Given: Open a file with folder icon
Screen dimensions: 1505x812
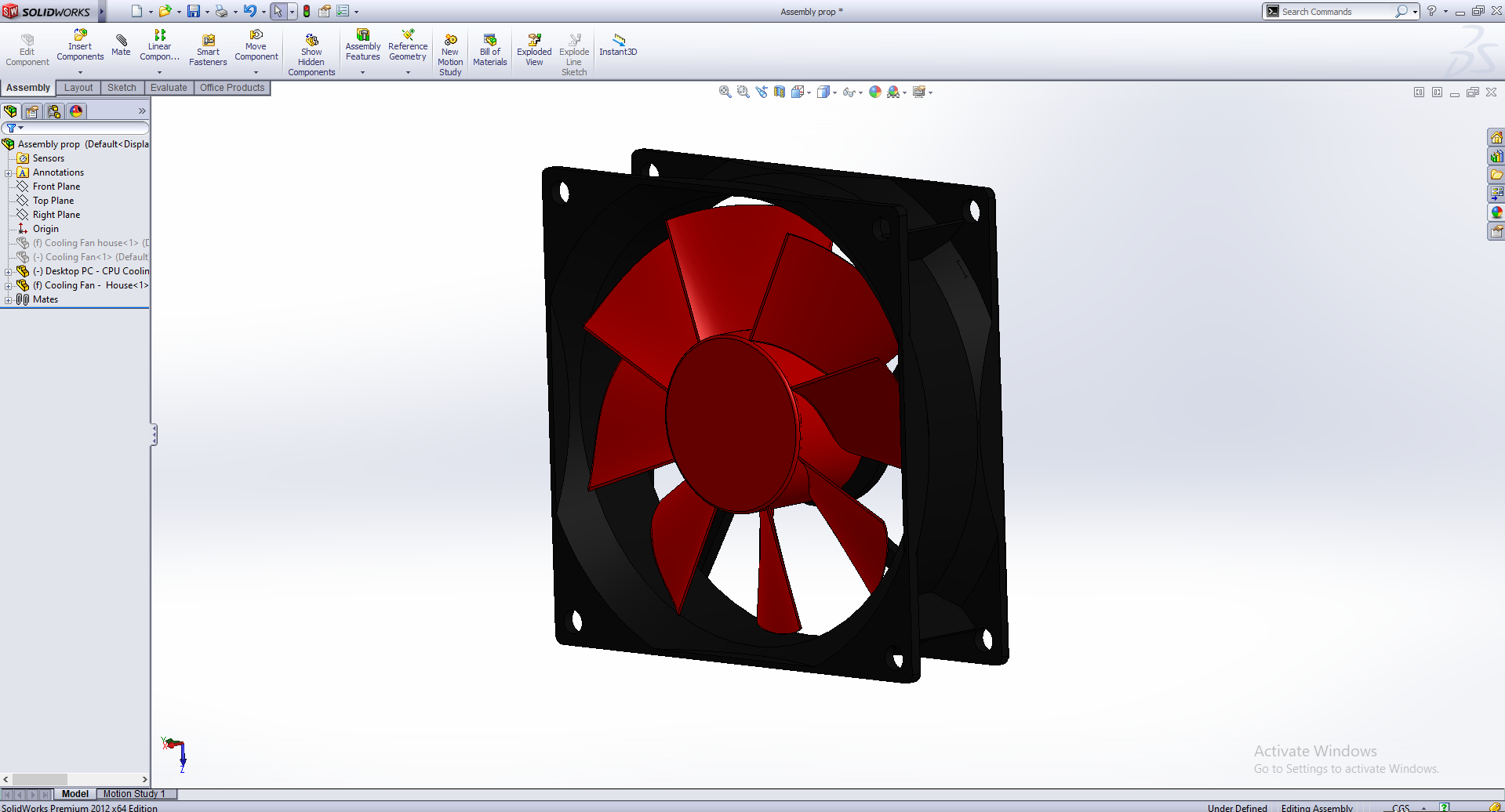Looking at the screenshot, I should click(x=165, y=11).
